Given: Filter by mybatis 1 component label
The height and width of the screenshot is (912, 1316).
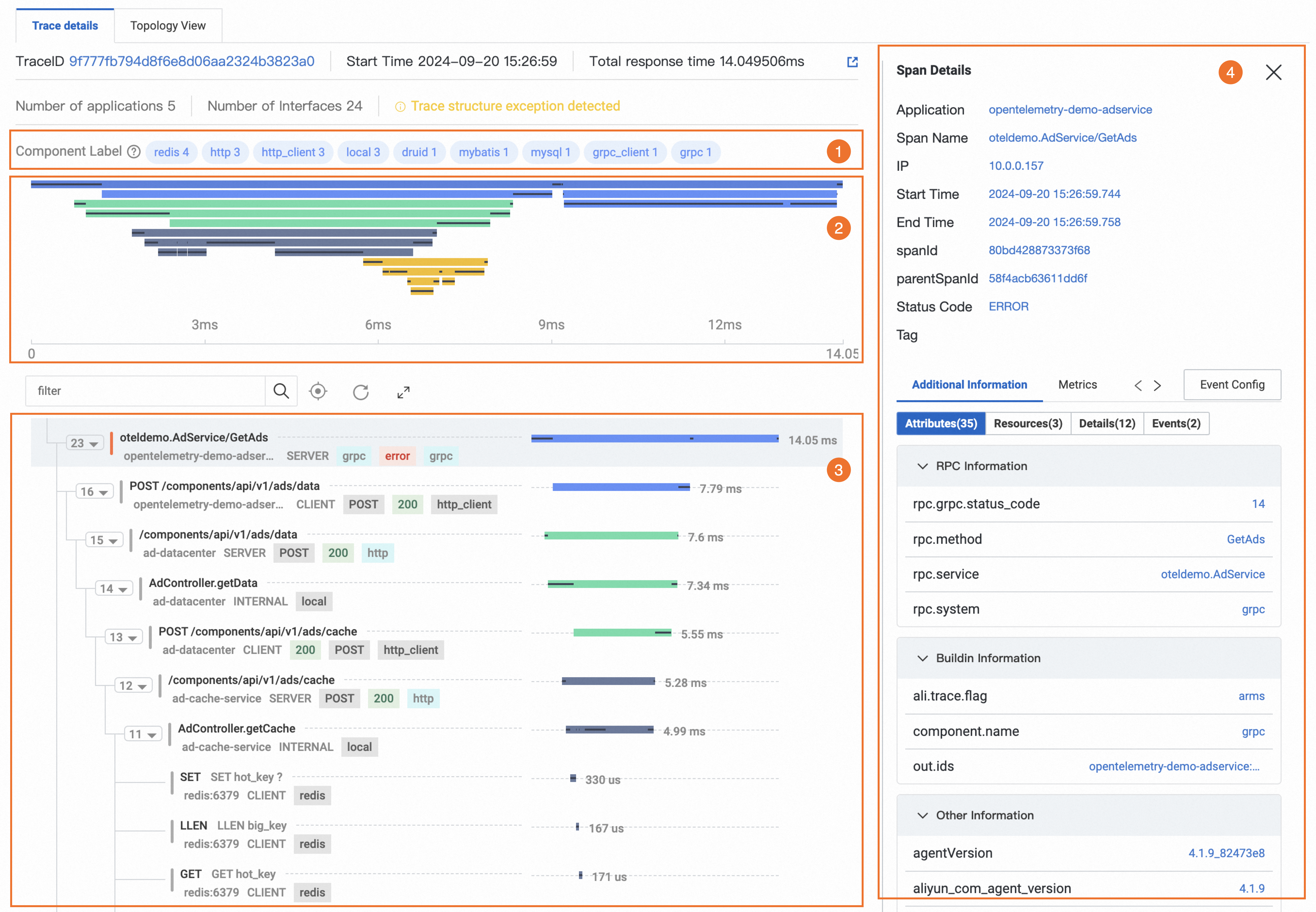Looking at the screenshot, I should (484, 153).
